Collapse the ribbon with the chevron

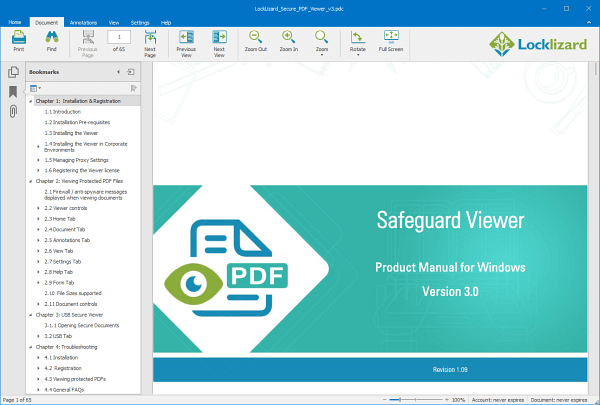589,23
